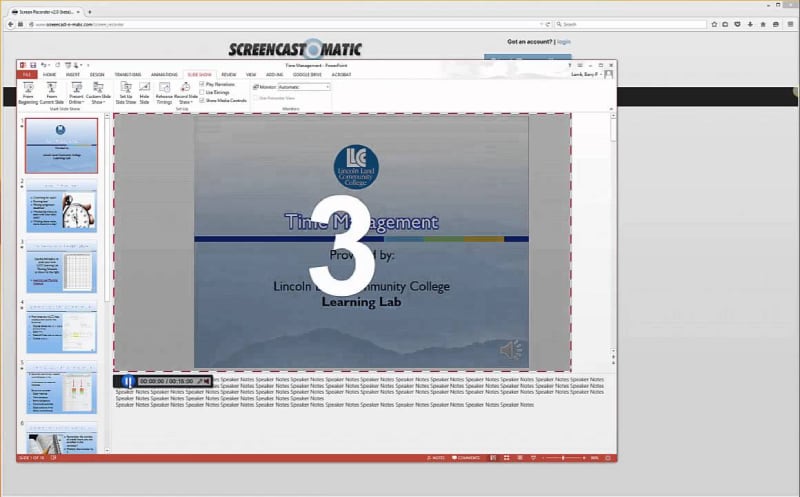This screenshot has height=497, width=800.
Task: Adjust the zoom slider in status bar
Action: tap(563, 458)
